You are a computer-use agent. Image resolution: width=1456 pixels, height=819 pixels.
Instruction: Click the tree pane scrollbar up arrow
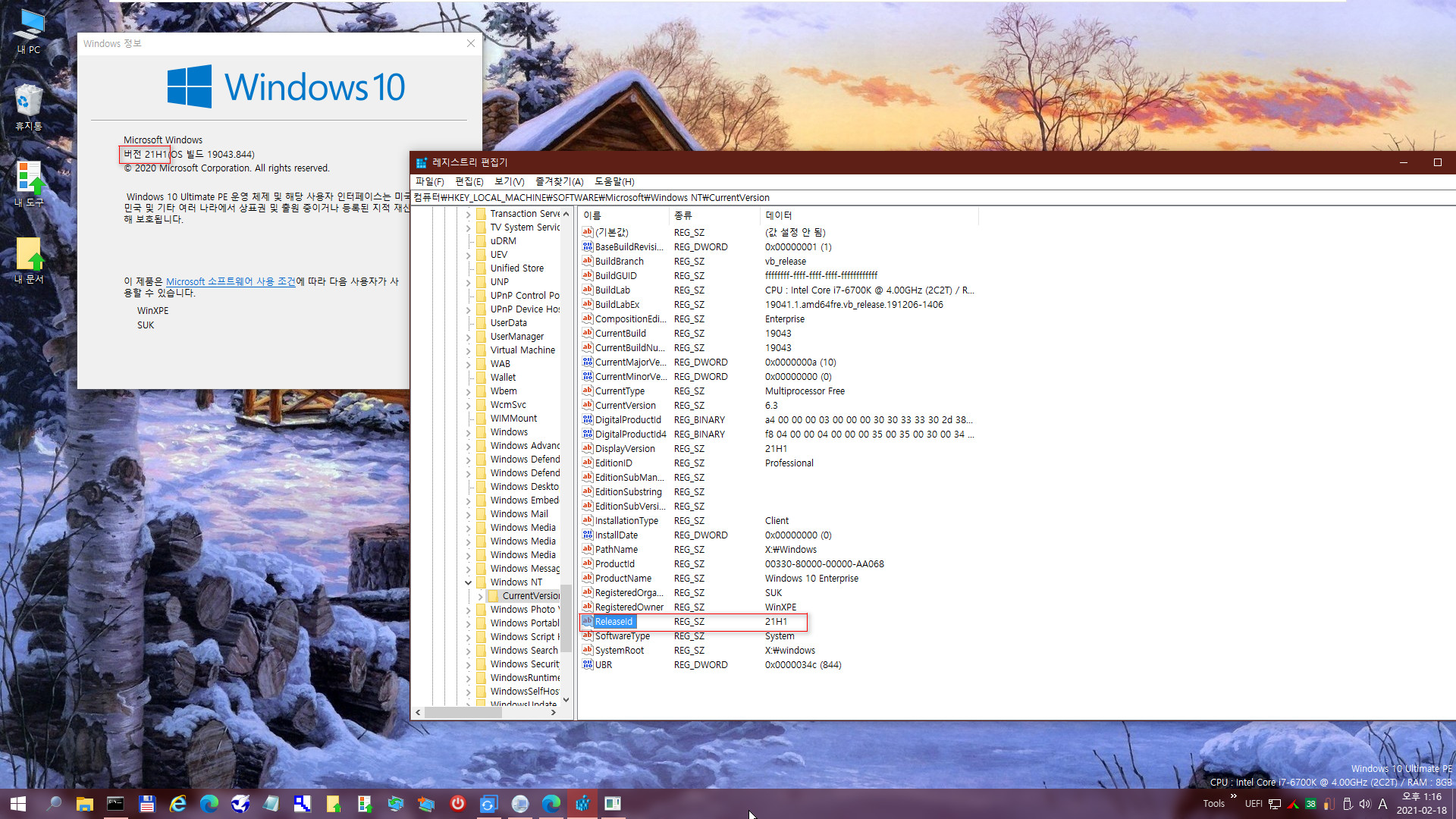(x=566, y=214)
